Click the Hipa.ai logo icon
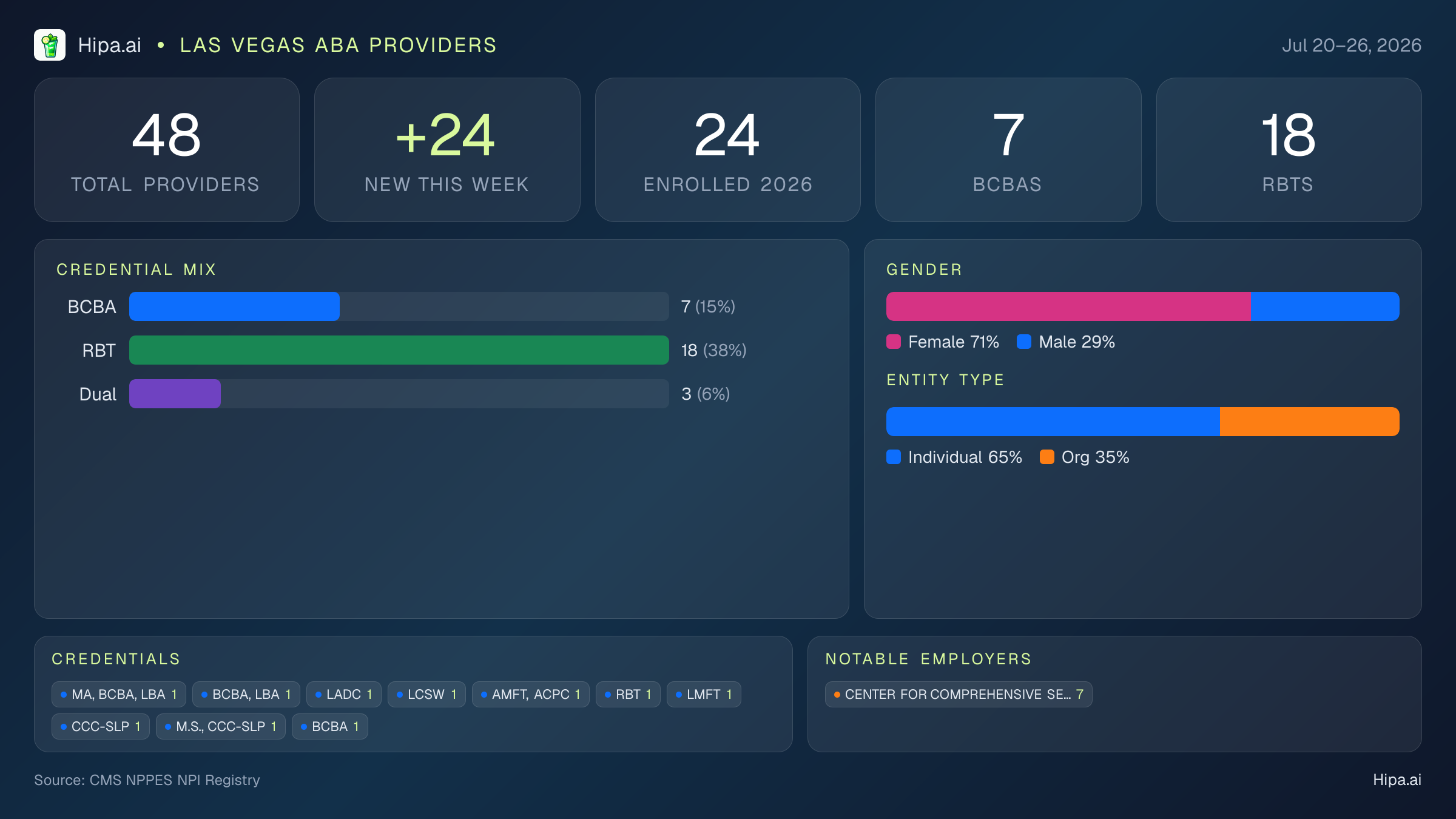Viewport: 1456px width, 819px height. [50, 45]
